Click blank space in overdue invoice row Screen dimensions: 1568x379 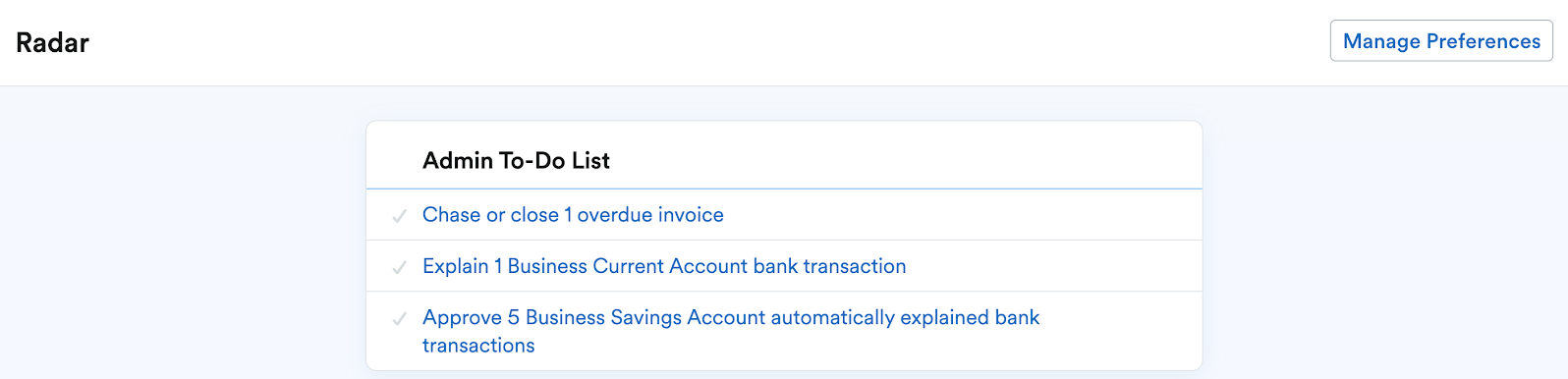coord(963,215)
